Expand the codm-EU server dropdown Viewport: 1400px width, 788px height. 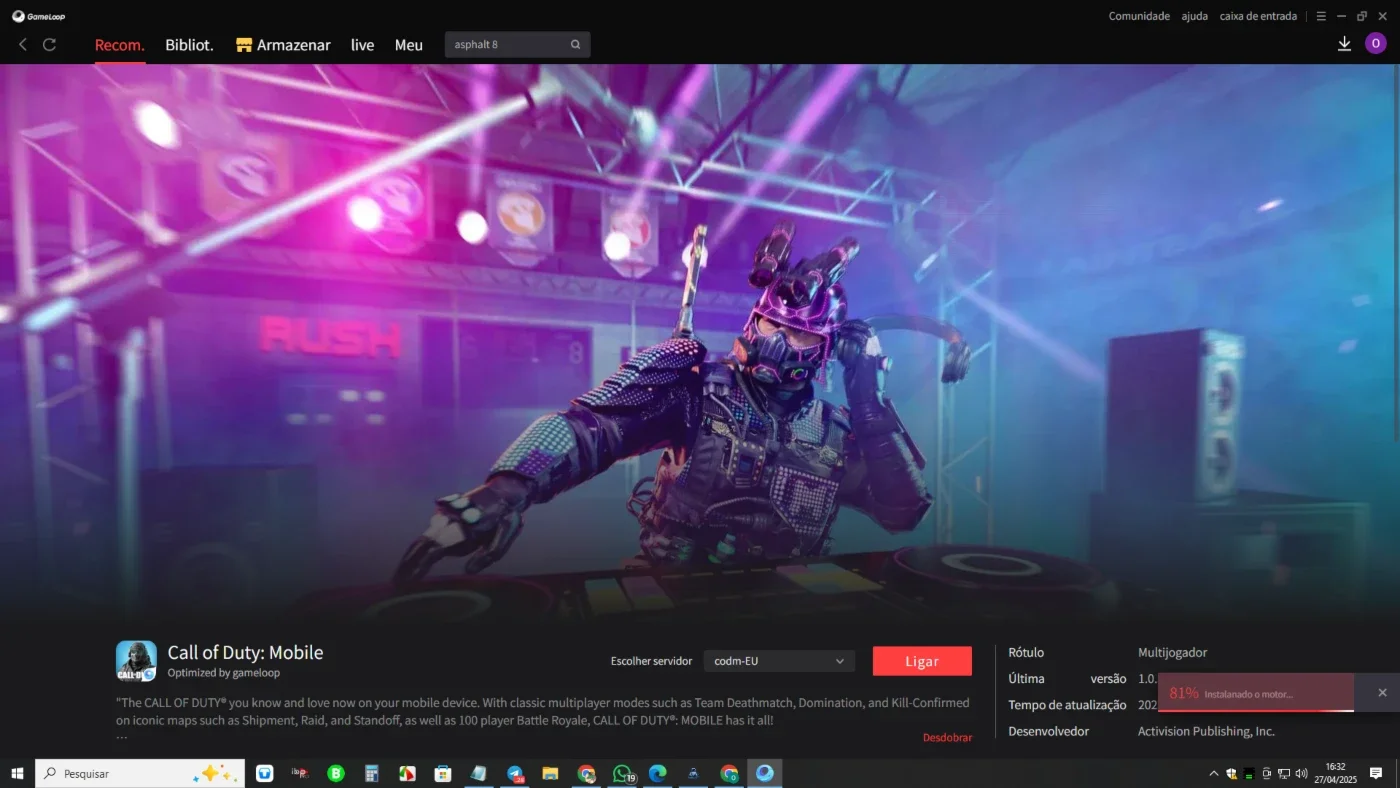(779, 661)
